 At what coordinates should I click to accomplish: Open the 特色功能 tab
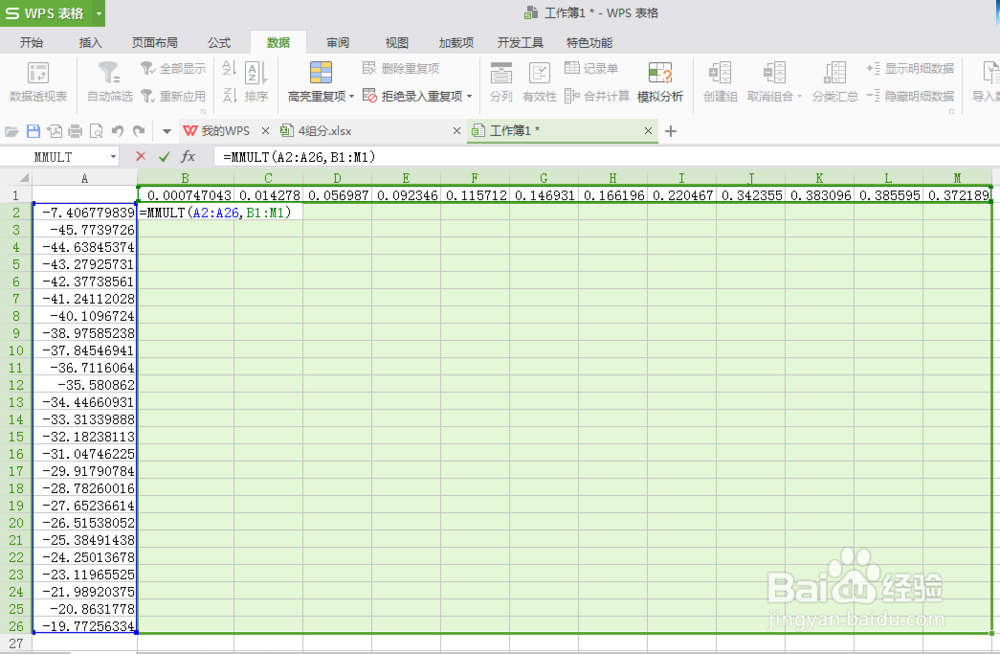589,43
